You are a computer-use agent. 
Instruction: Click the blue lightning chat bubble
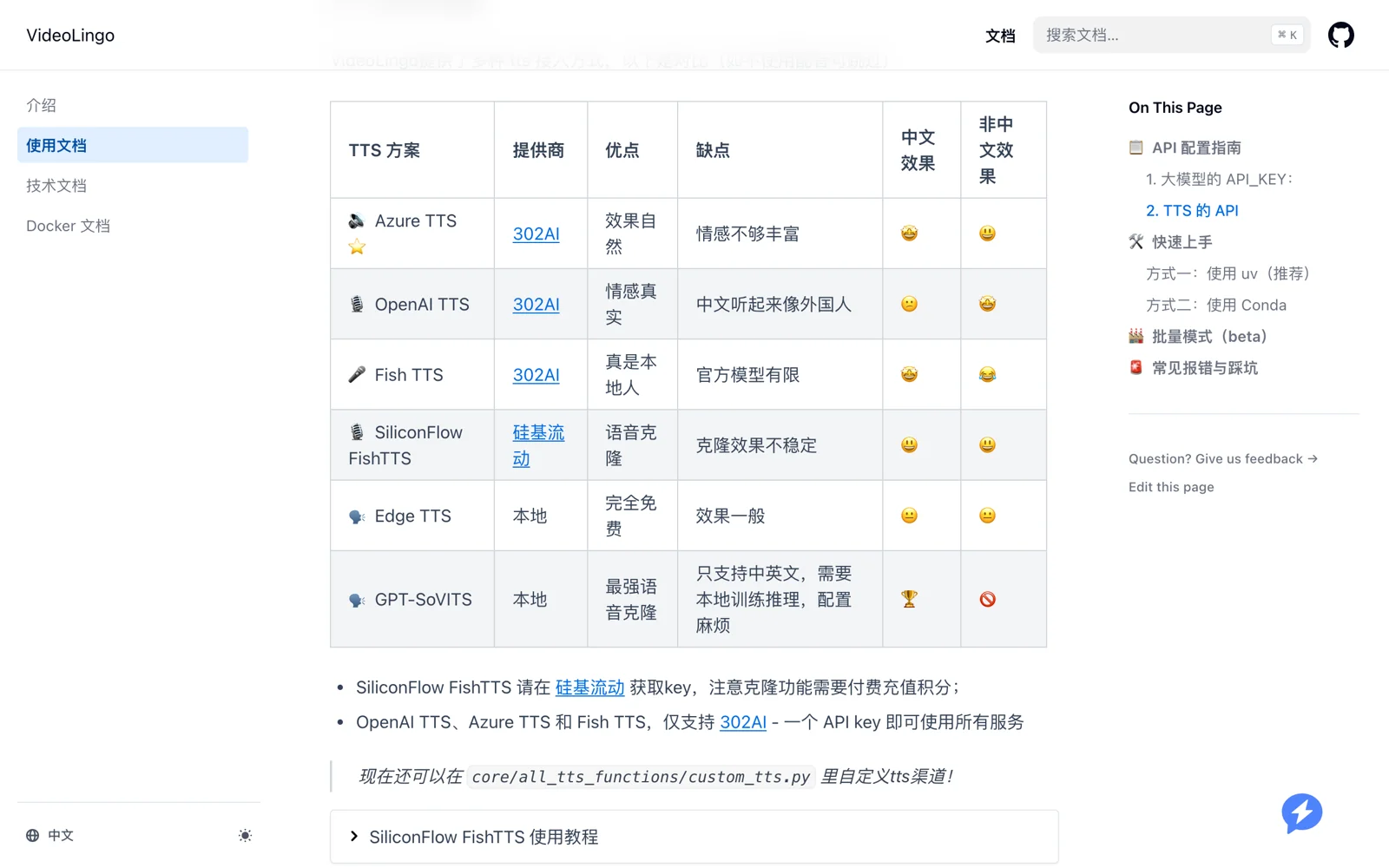click(1301, 813)
